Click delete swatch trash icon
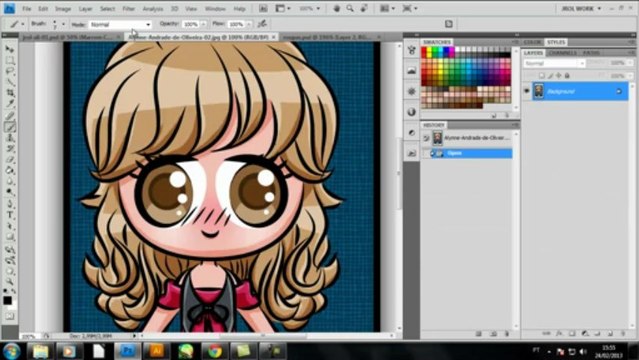 point(507,116)
